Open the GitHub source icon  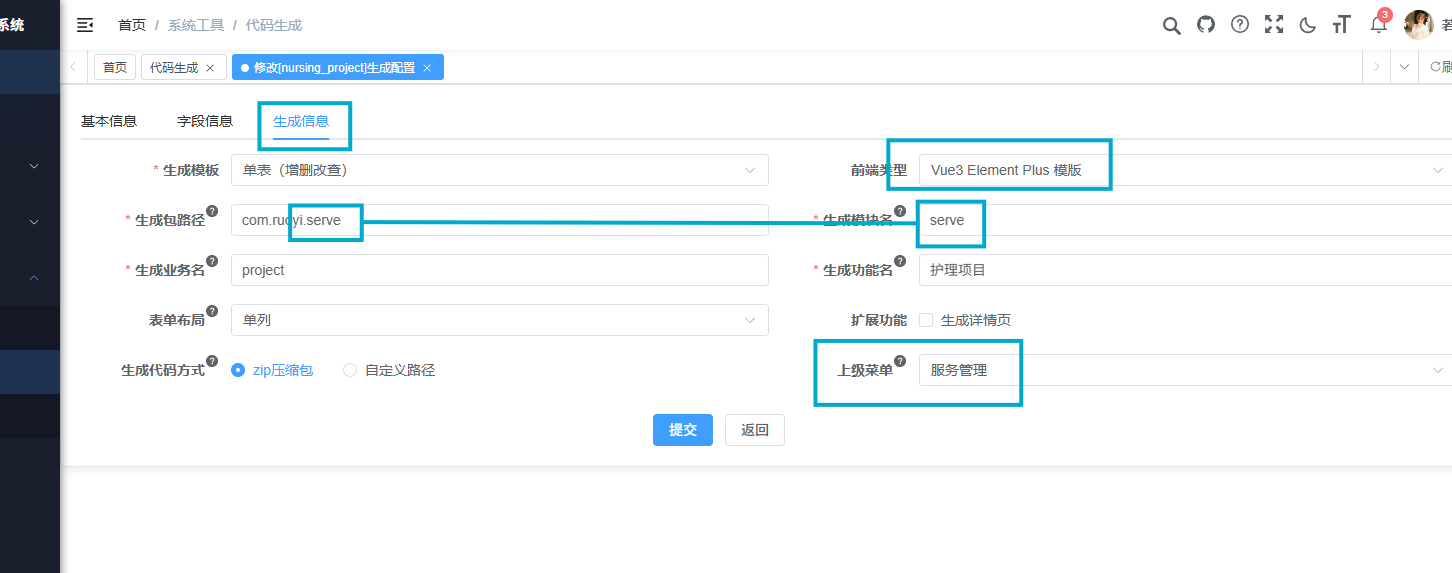click(1206, 25)
